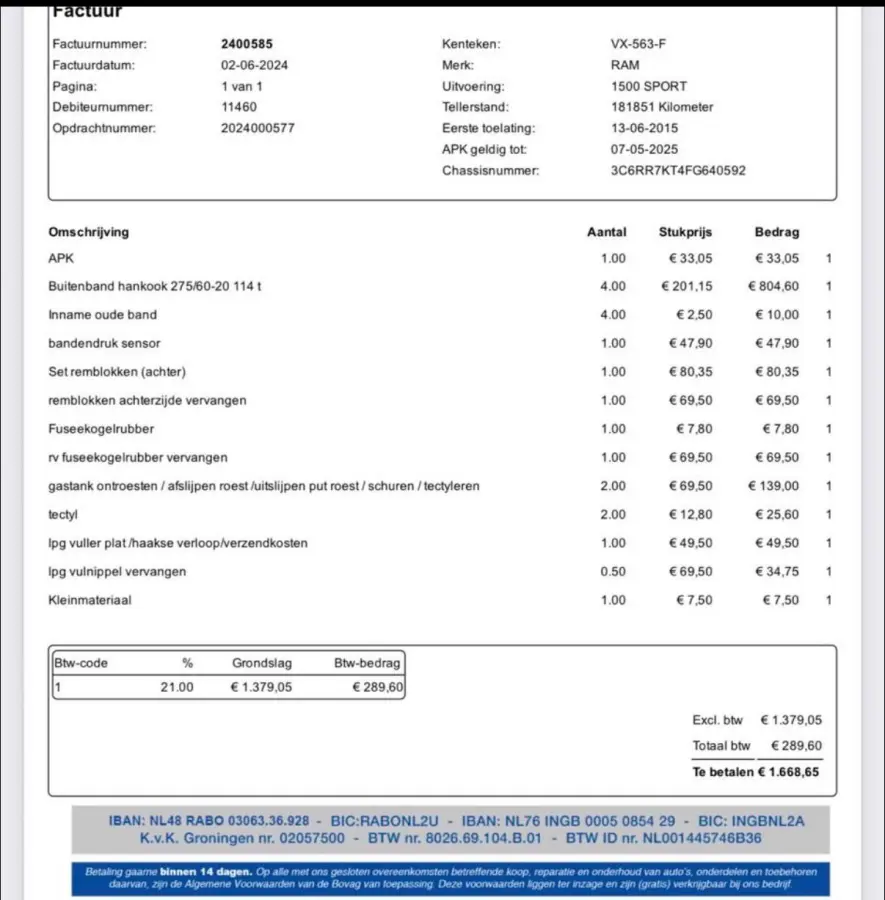Click 'Set remblokken (achter)' description
This screenshot has height=900, width=885.
click(x=117, y=372)
